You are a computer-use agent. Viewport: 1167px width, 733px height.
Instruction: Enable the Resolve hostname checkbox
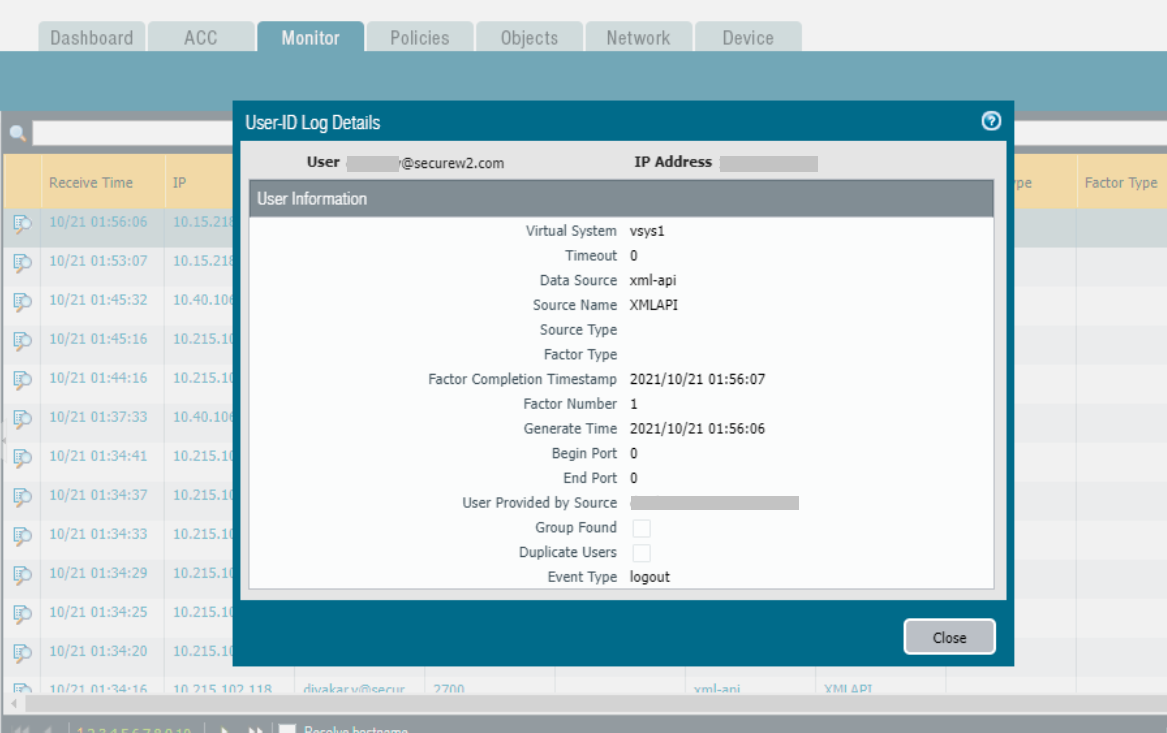[287, 729]
